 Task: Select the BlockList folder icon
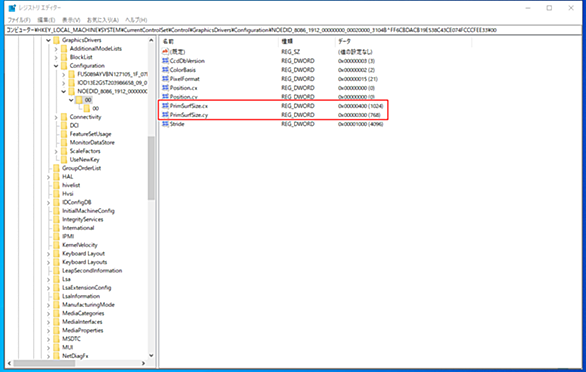click(64, 57)
